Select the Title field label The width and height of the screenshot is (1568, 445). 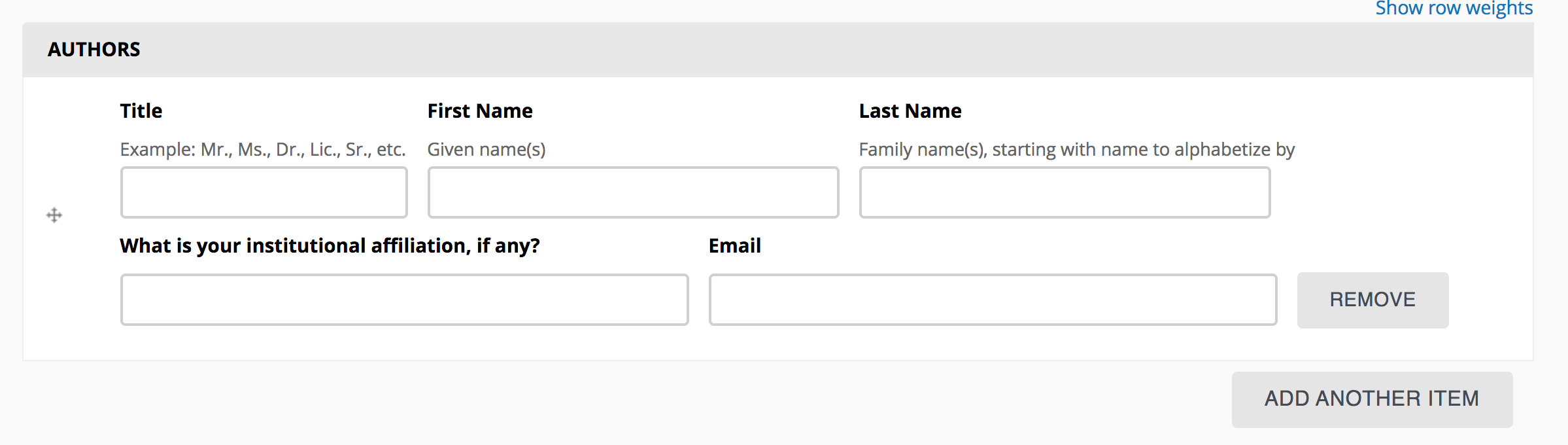coord(141,111)
